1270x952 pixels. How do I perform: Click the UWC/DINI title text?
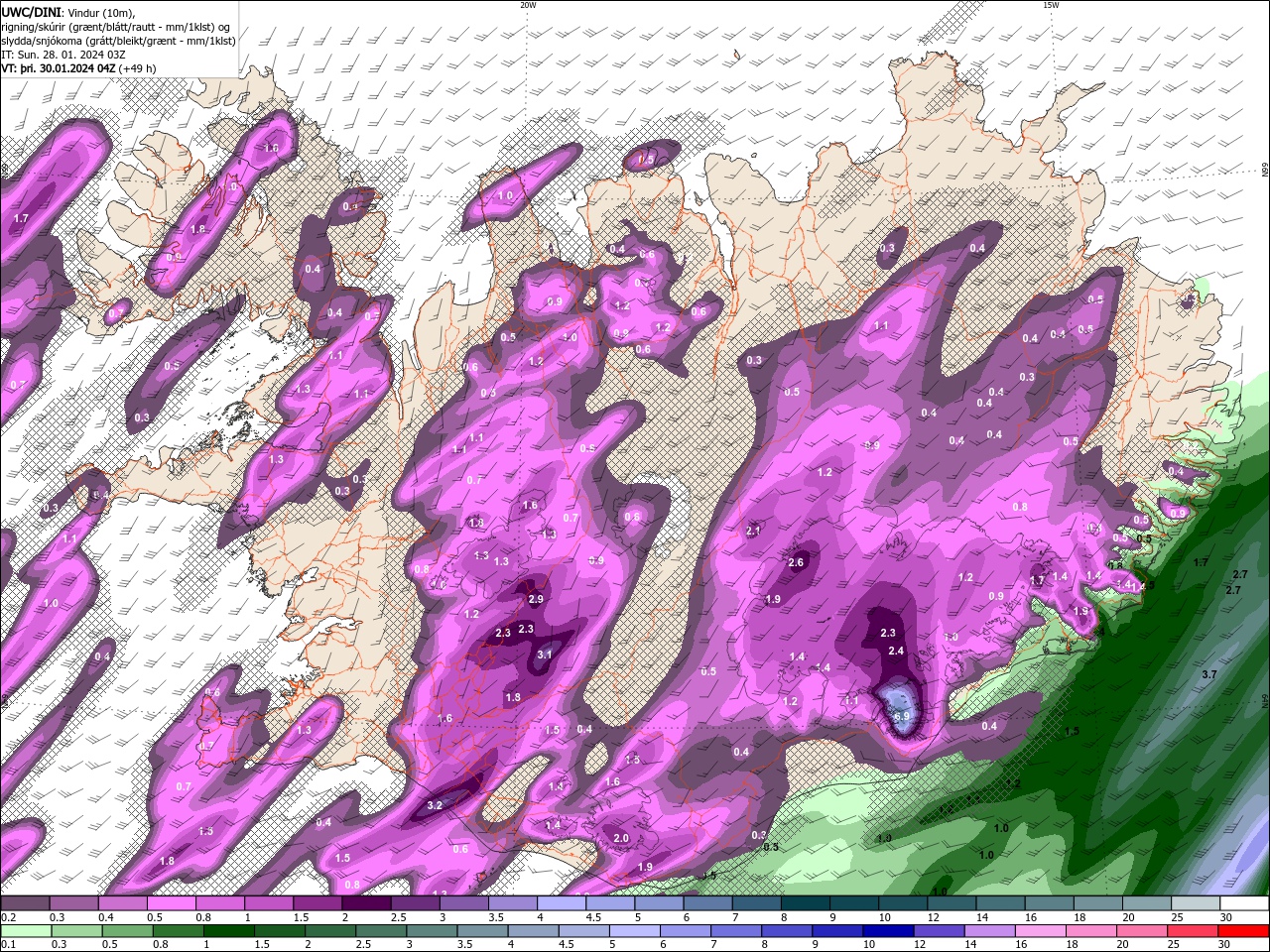click(x=31, y=12)
